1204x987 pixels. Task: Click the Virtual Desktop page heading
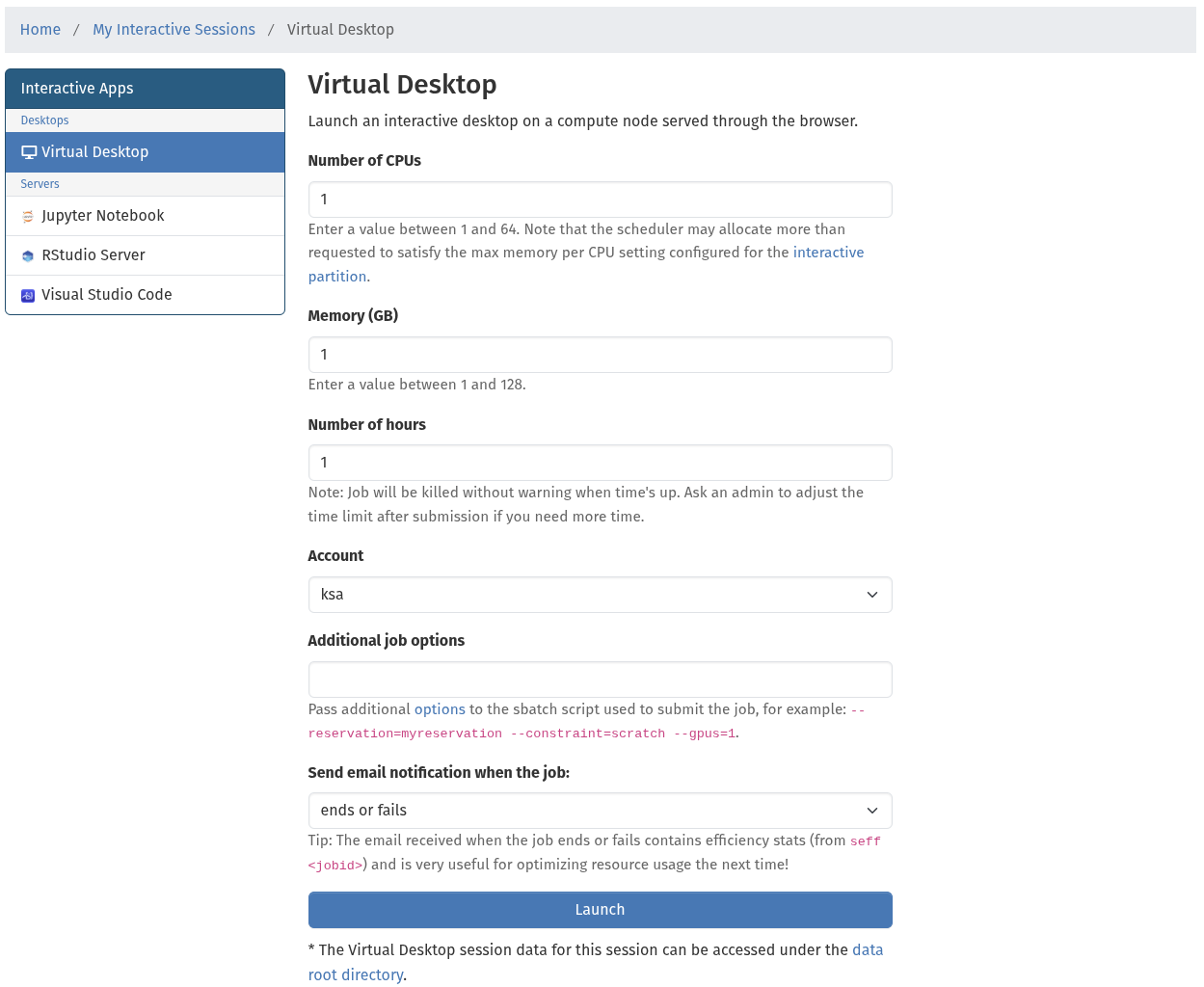tap(402, 85)
